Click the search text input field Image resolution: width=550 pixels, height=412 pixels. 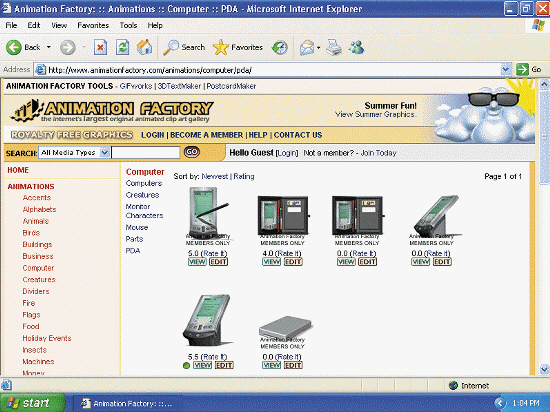pyautogui.click(x=146, y=153)
